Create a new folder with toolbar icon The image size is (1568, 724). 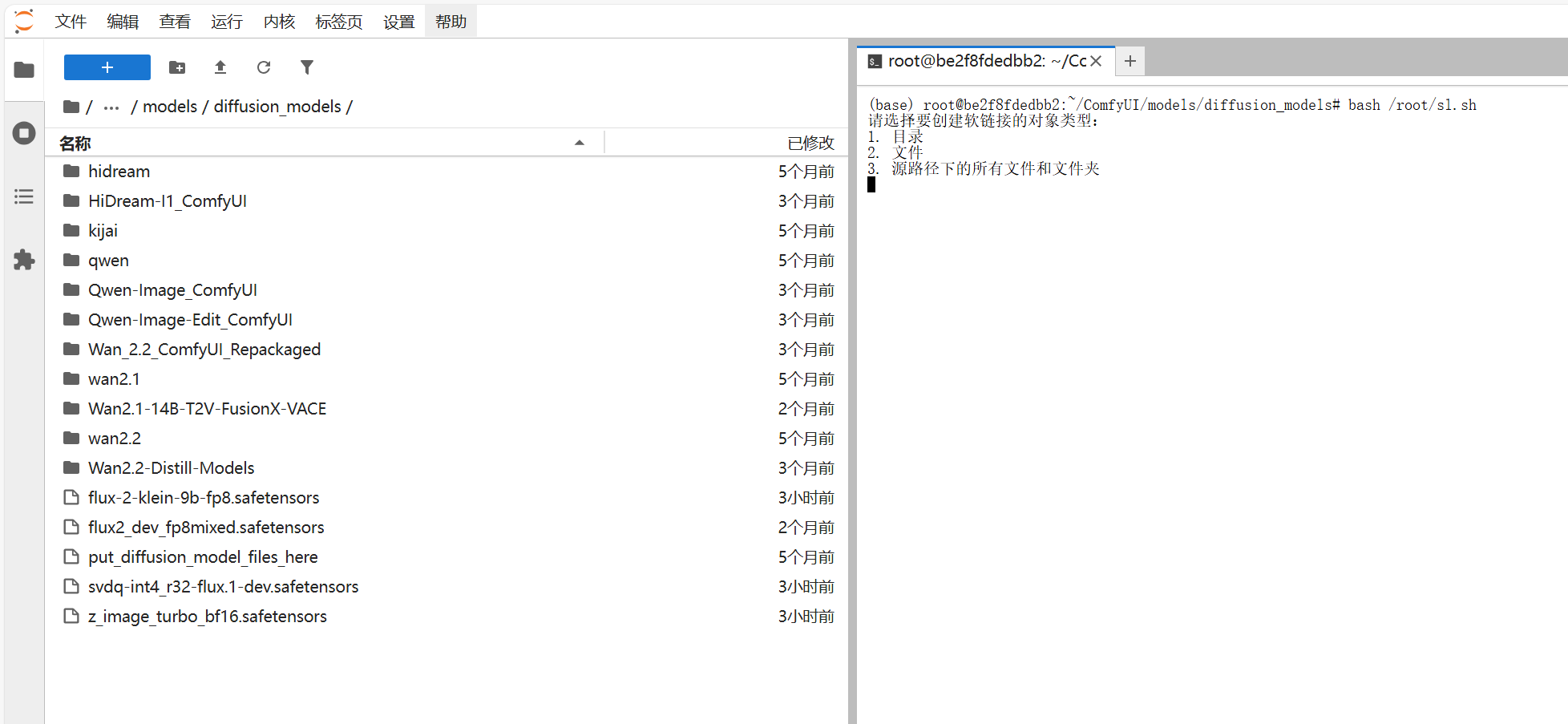click(177, 67)
